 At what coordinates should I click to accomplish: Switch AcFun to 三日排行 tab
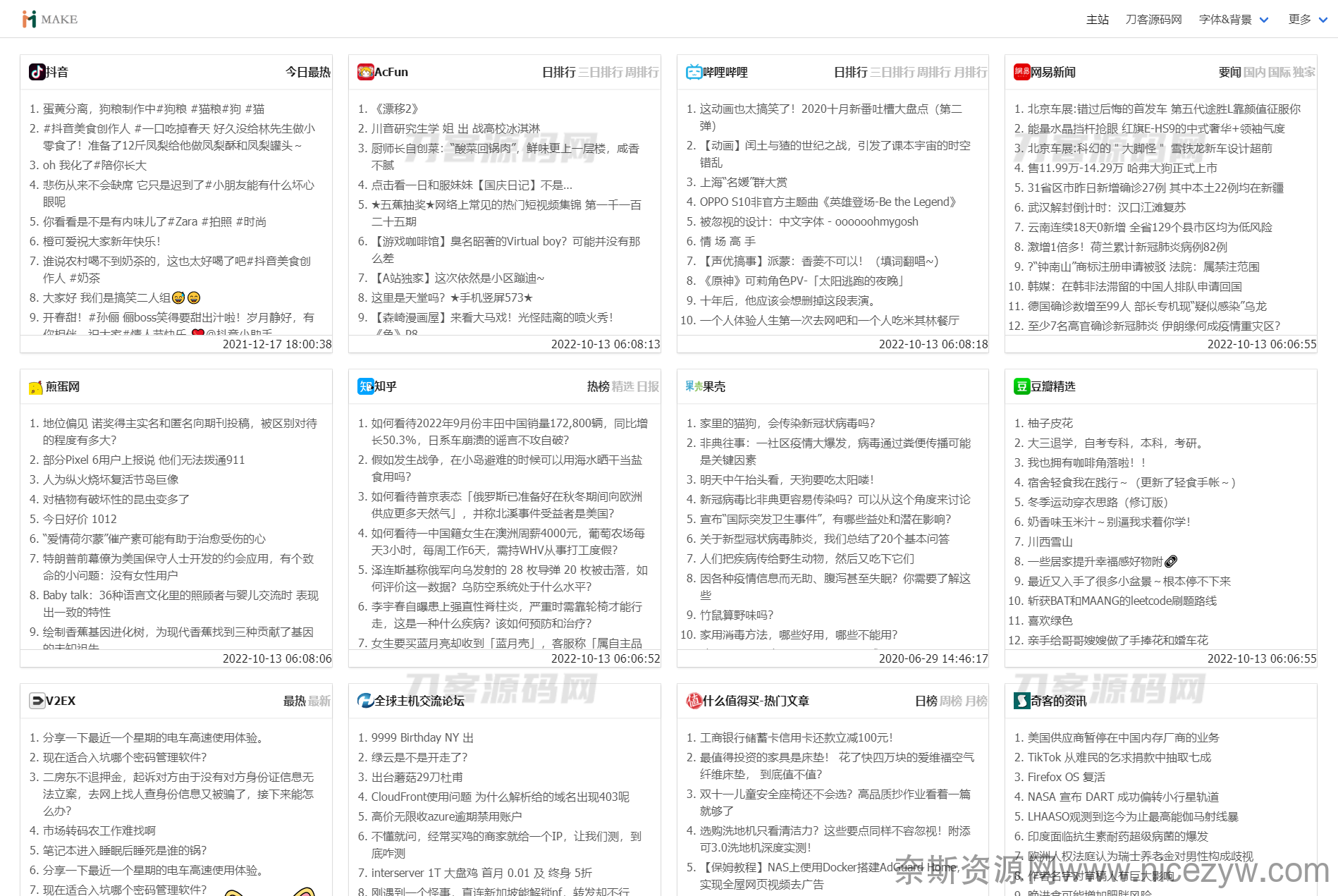pyautogui.click(x=601, y=72)
